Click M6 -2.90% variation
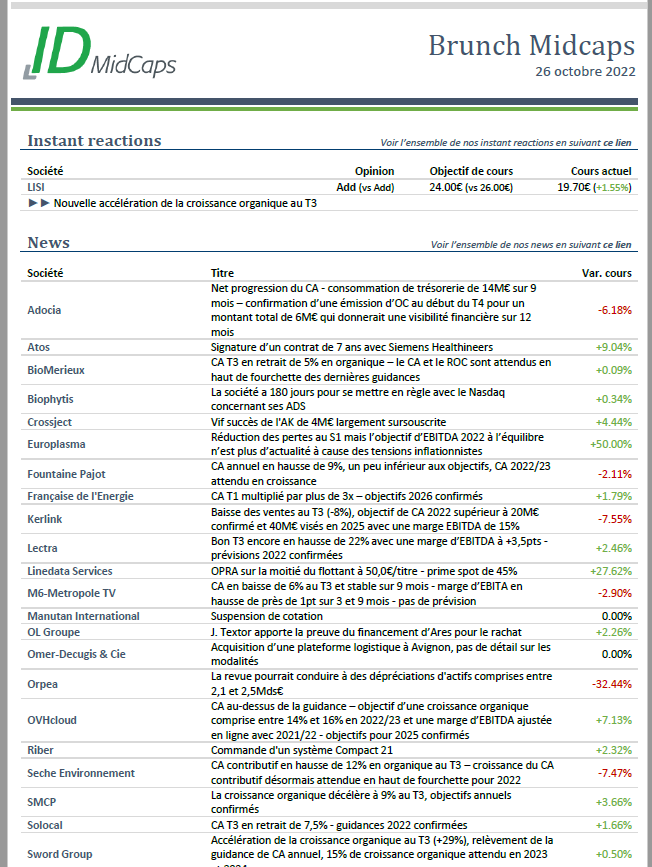652x867 pixels. click(614, 593)
